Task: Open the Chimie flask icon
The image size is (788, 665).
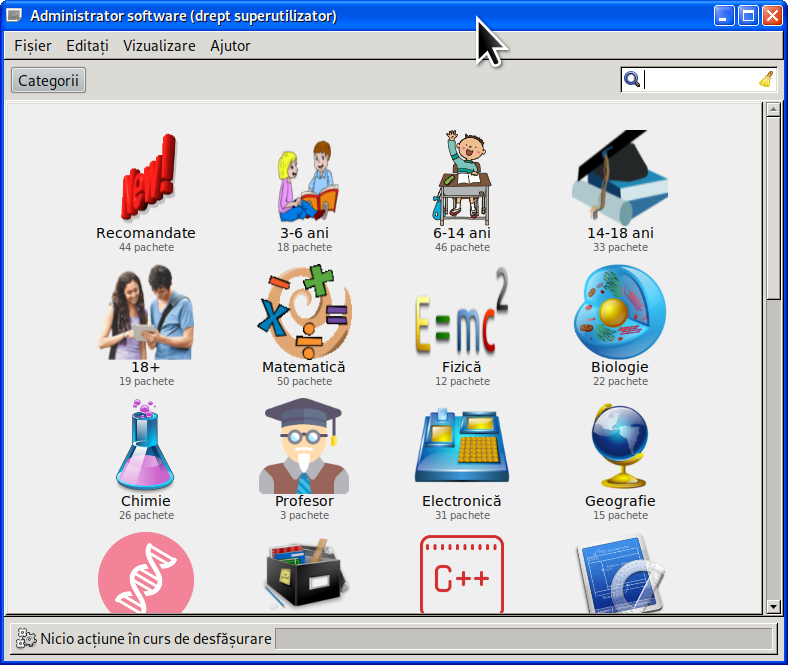Action: point(146,445)
